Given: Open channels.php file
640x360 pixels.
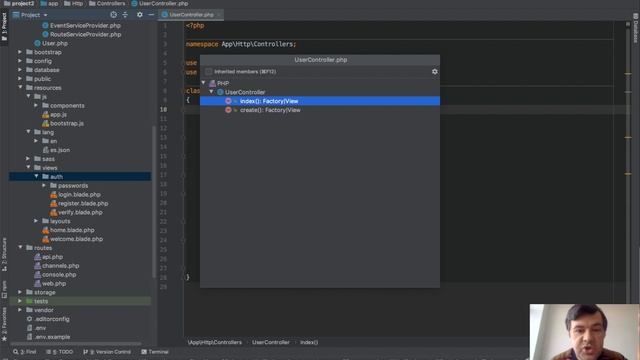Looking at the screenshot, I should [x=60, y=266].
